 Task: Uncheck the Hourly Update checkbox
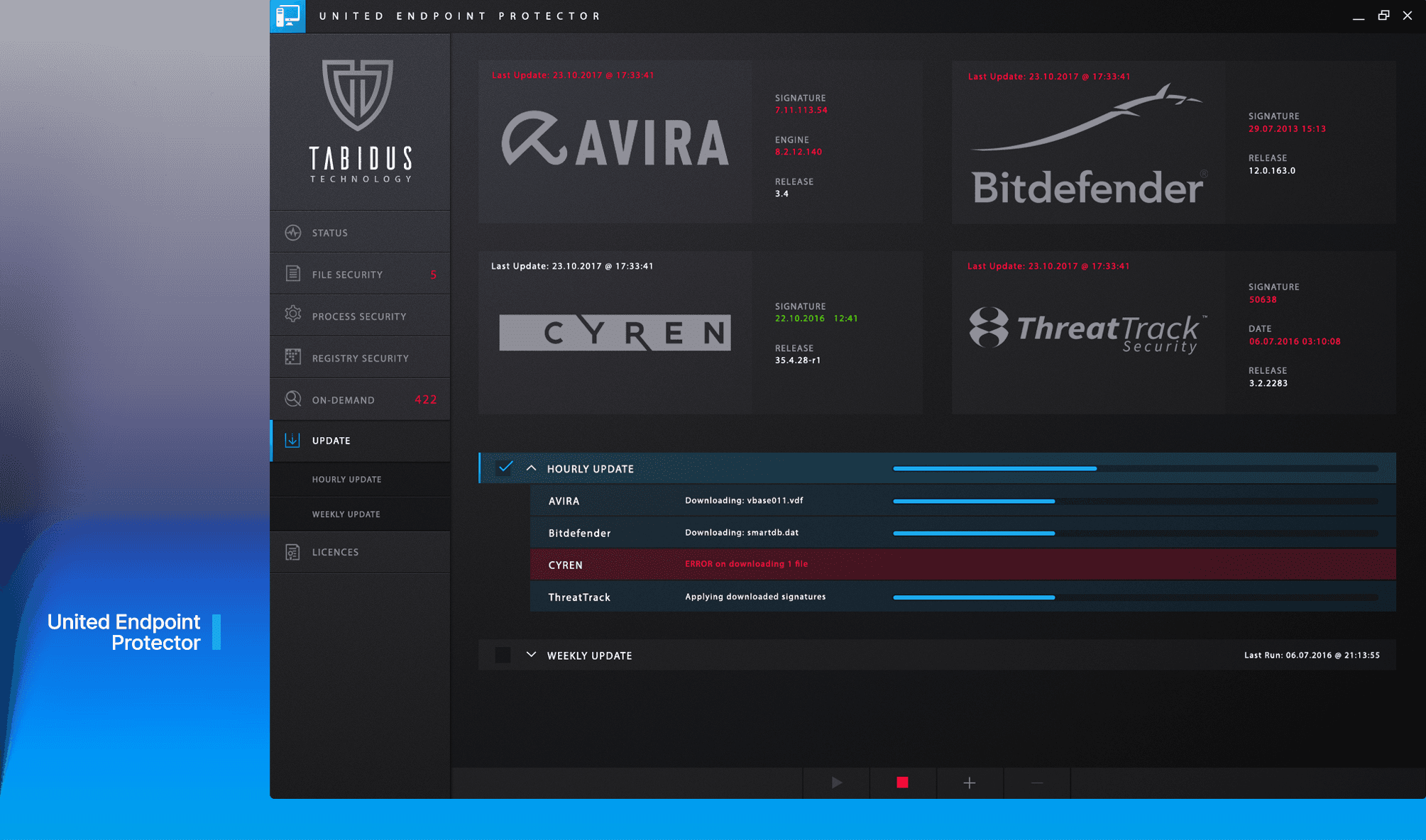pos(505,468)
